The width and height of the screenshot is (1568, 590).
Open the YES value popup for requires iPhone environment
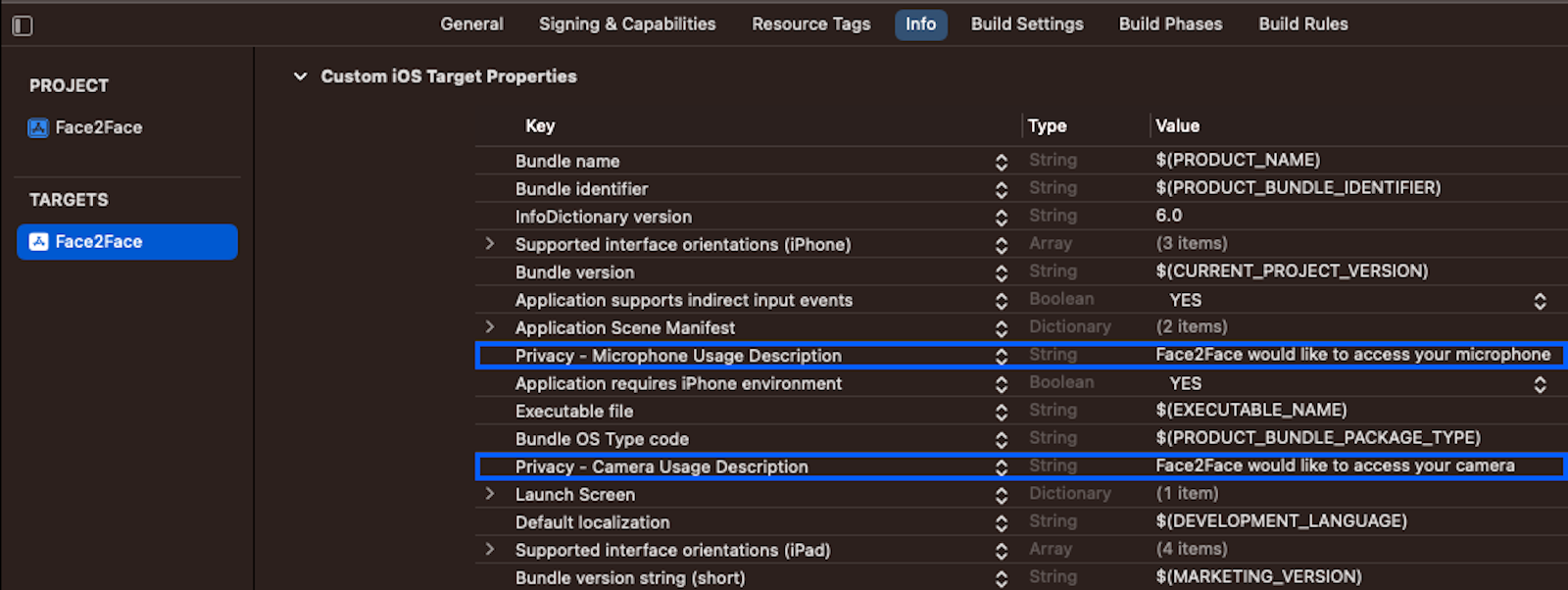click(1540, 384)
